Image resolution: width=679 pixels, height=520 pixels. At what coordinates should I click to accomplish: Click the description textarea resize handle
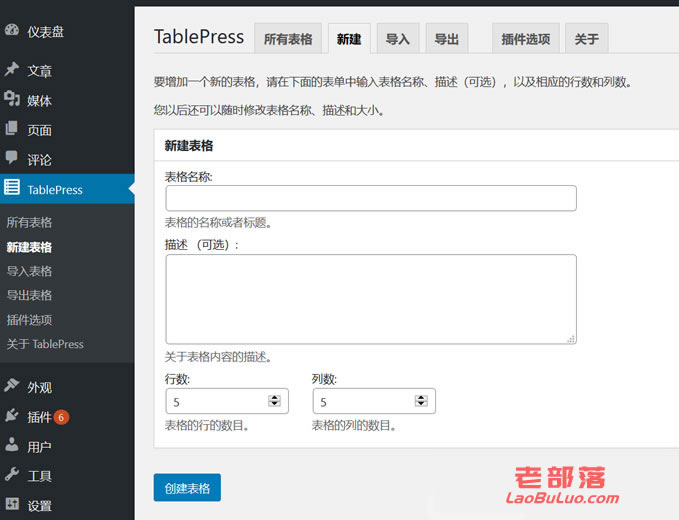571,339
